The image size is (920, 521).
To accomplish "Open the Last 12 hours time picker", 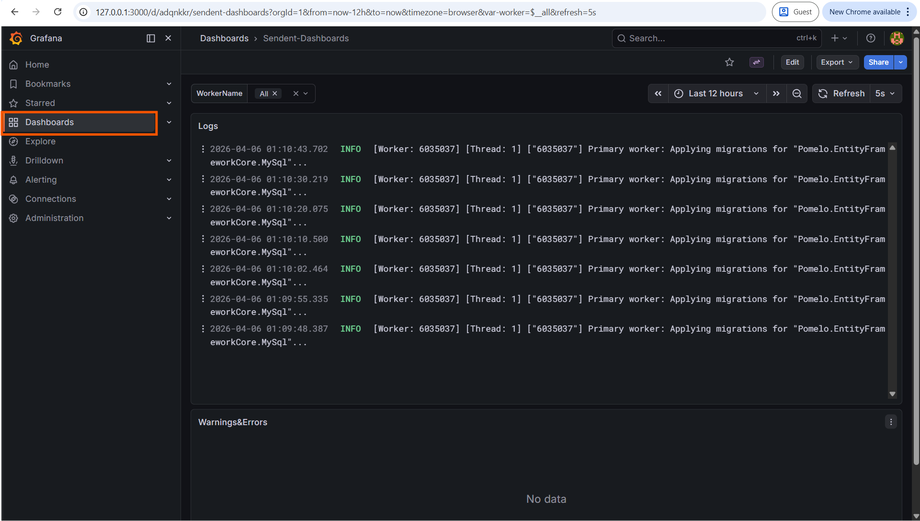I will pos(716,93).
